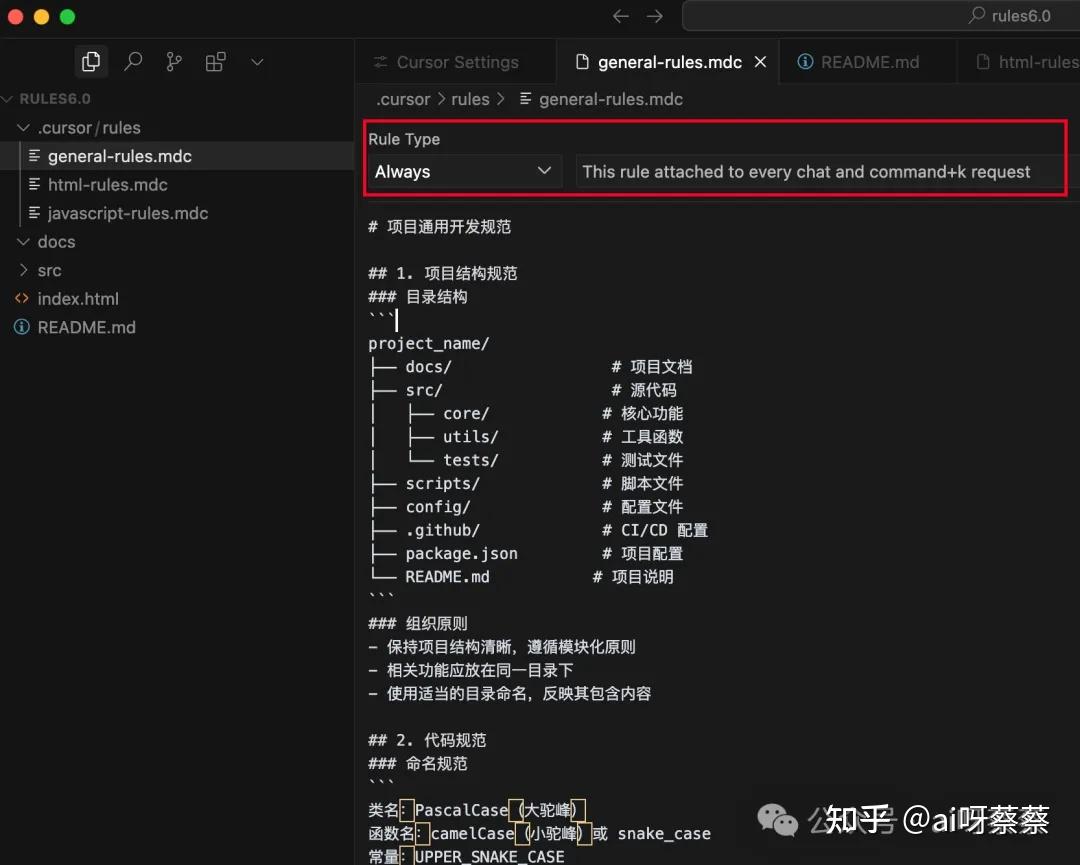Open the Source Control view
This screenshot has width=1080, height=865.
(x=173, y=61)
